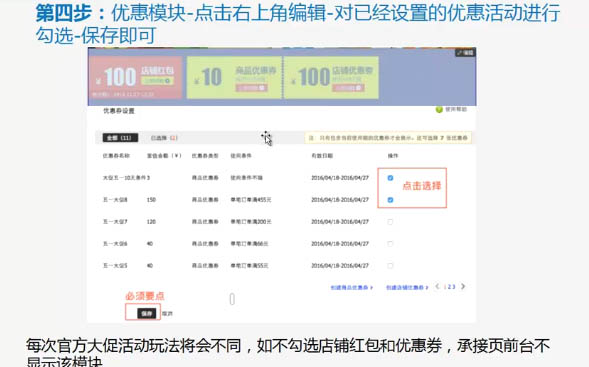Switch to the 全部 (11) tab

120,138
